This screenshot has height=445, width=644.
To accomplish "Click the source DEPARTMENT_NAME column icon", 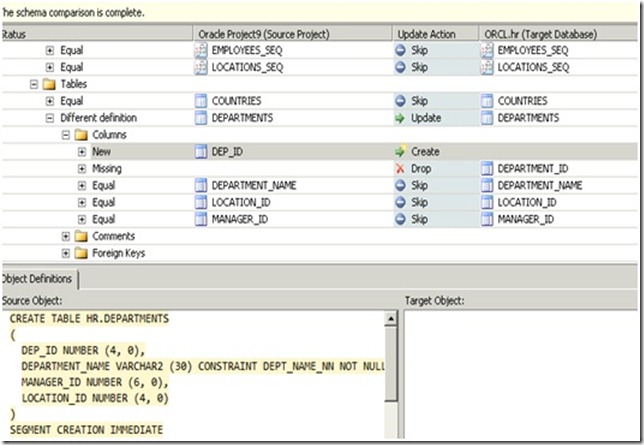I will click(x=200, y=185).
